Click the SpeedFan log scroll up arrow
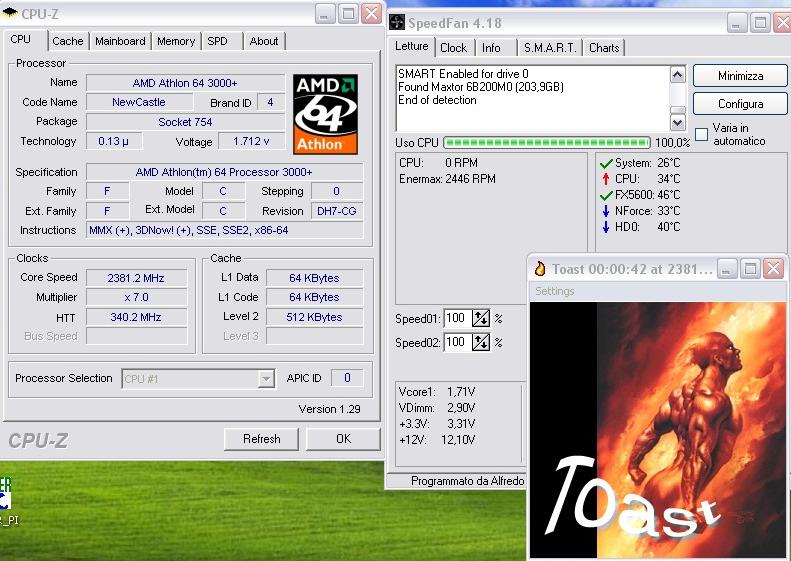Image resolution: width=791 pixels, height=561 pixels. coord(677,75)
